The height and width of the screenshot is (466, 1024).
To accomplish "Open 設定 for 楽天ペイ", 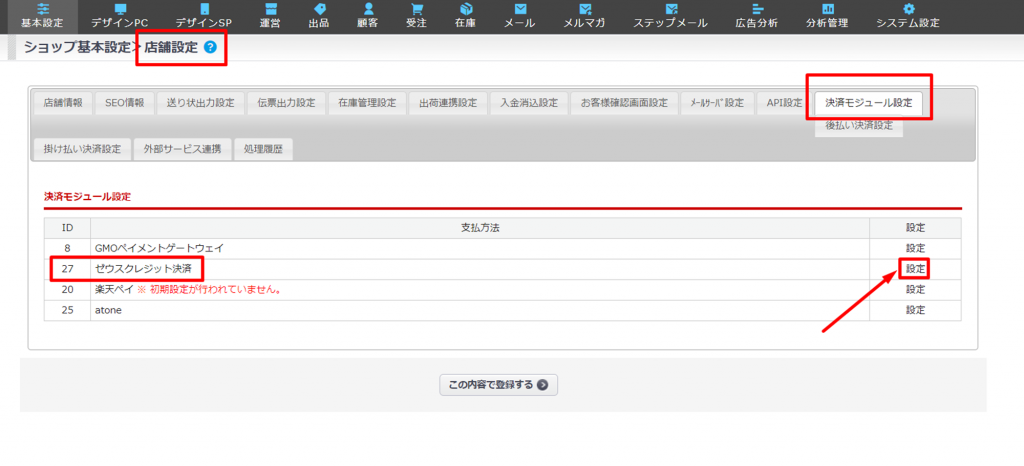I will tap(915, 289).
